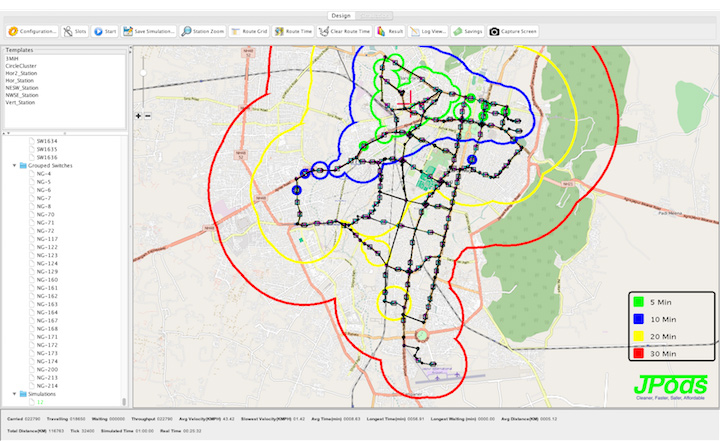720x441 pixels.
Task: Click the map zoom in plus button
Action: (139, 116)
